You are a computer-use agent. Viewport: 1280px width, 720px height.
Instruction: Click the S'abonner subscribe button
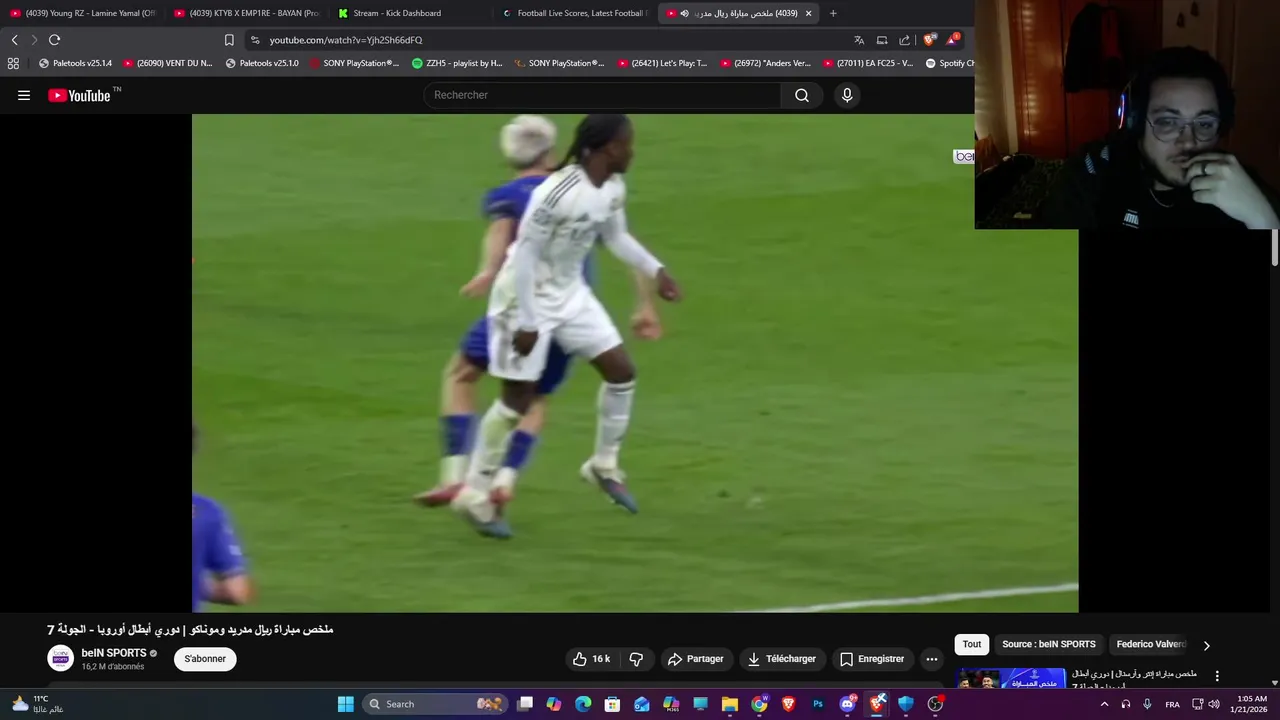click(x=205, y=659)
